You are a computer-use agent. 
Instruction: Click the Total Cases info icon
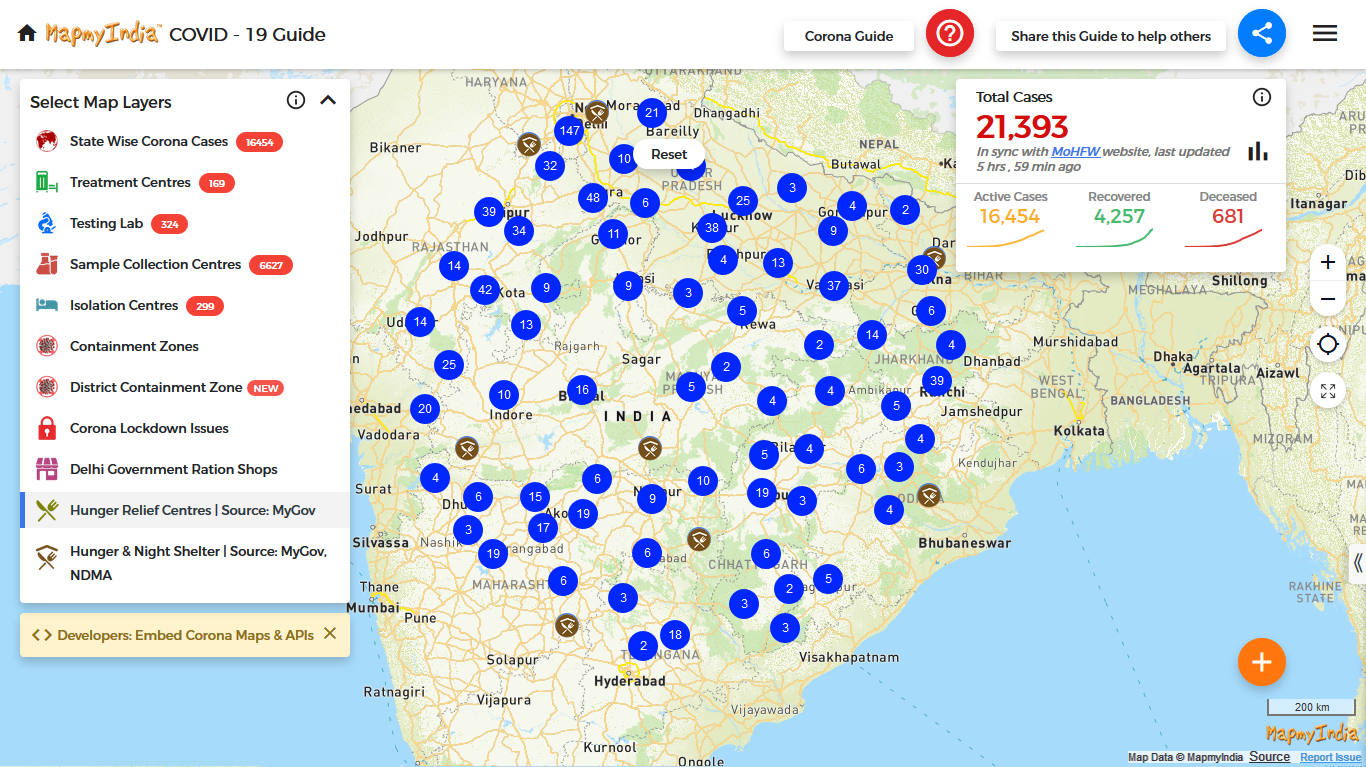click(1262, 97)
